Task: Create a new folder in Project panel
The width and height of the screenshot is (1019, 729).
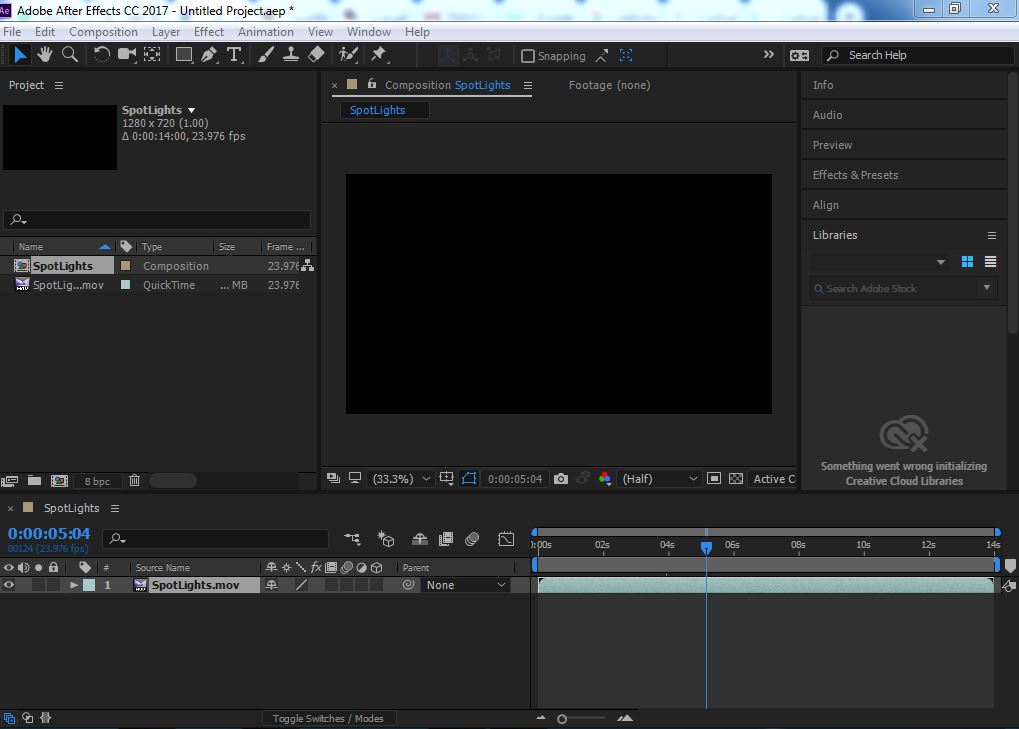Action: 34,481
